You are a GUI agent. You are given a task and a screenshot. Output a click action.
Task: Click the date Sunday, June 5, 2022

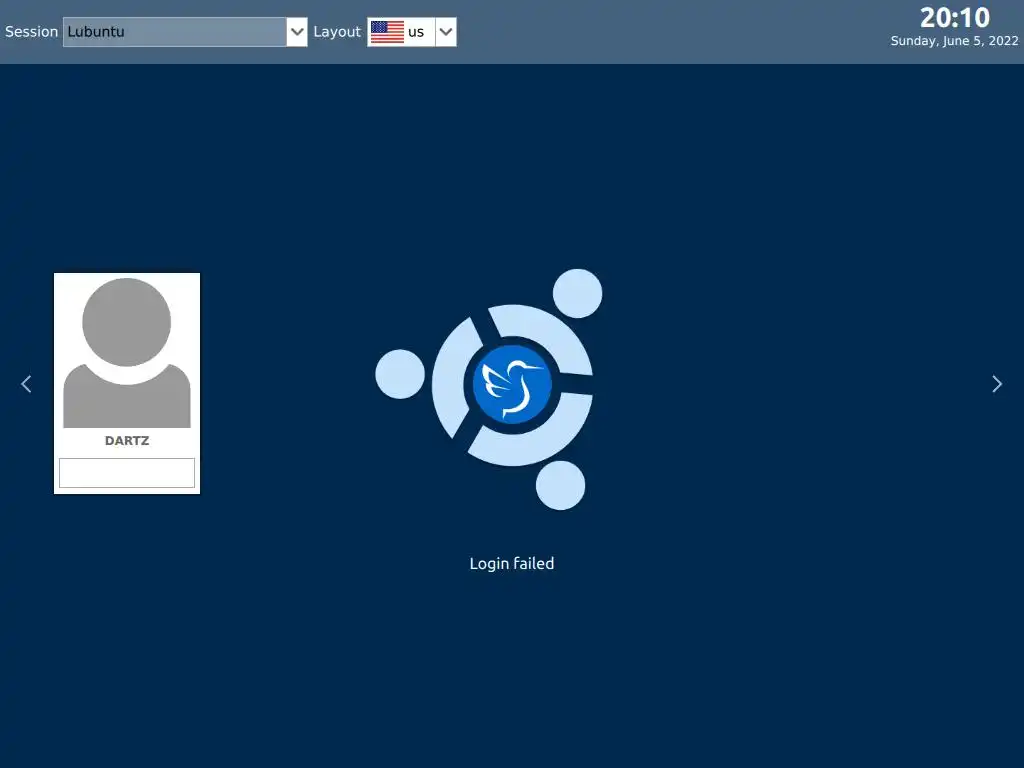point(954,41)
